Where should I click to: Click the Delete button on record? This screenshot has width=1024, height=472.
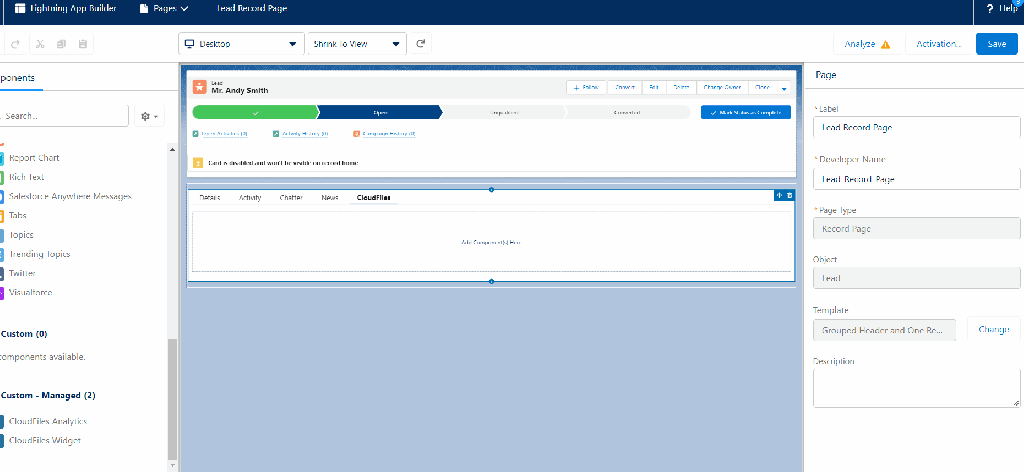click(680, 87)
